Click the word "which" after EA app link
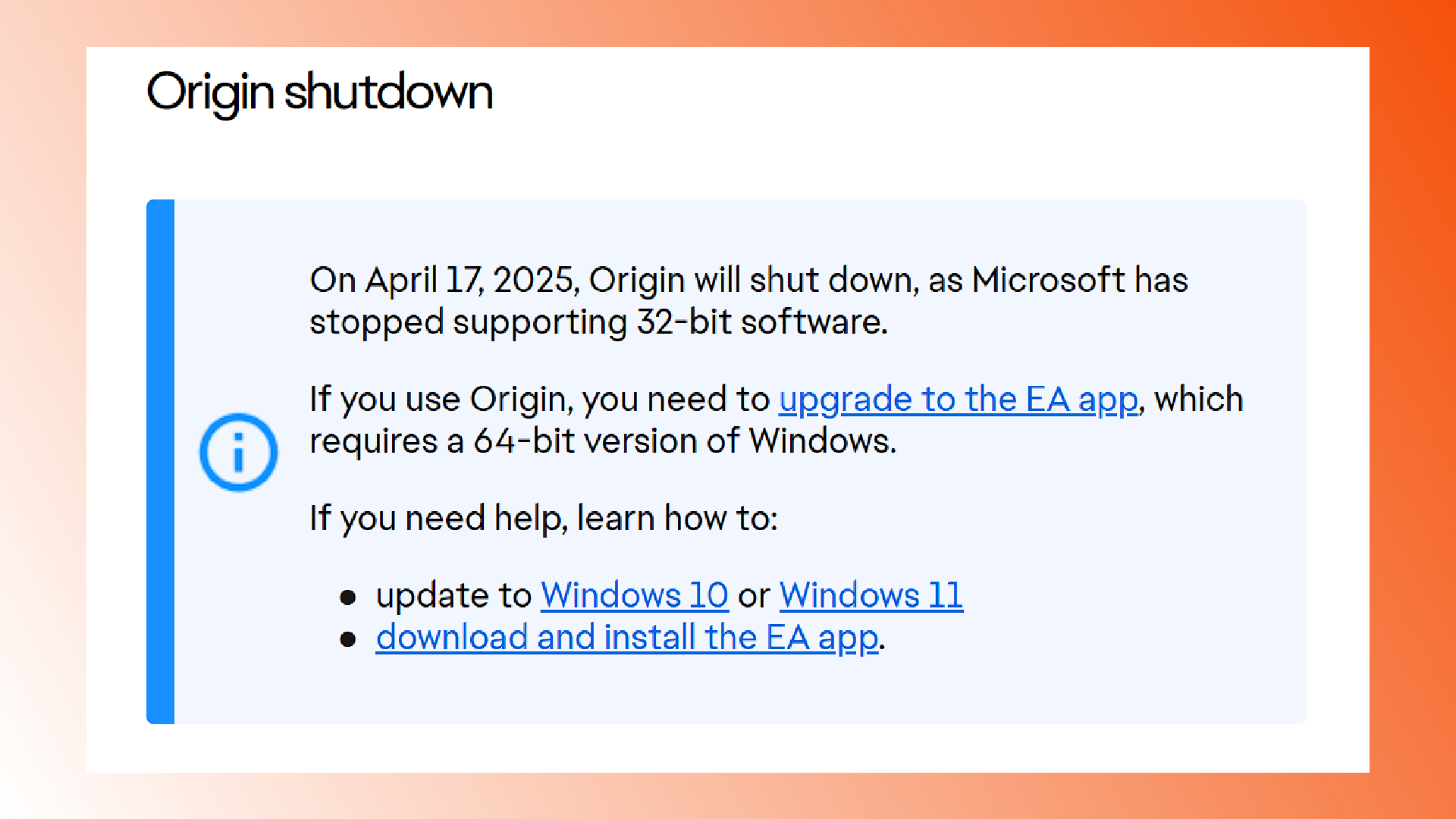1456x819 pixels. click(1199, 400)
